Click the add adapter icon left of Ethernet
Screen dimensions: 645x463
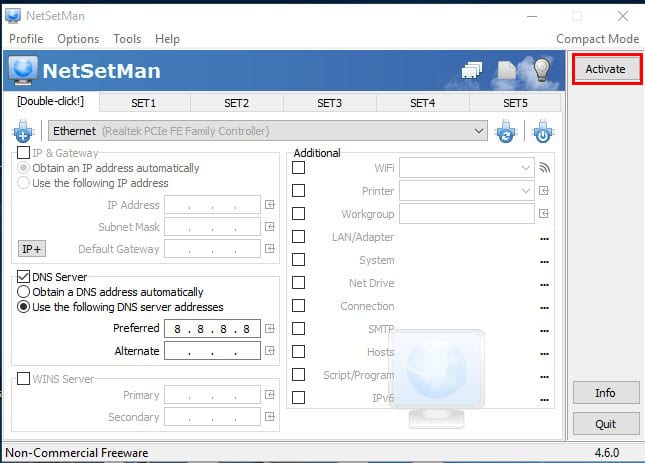point(23,131)
